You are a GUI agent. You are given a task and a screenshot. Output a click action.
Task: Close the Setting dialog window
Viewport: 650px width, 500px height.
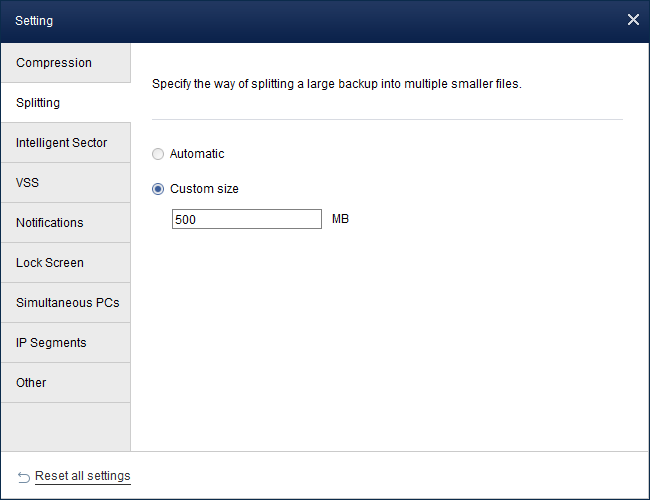point(632,20)
